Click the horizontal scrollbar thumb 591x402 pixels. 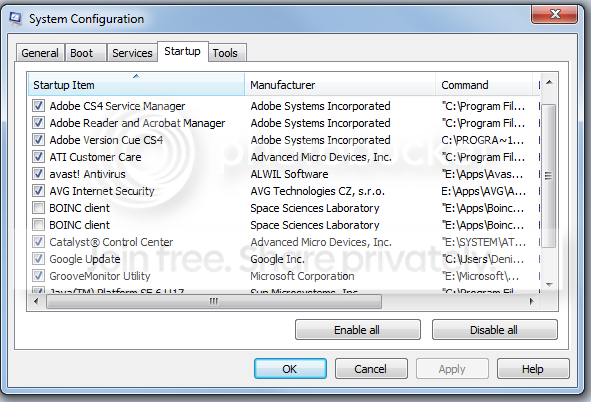(214, 301)
